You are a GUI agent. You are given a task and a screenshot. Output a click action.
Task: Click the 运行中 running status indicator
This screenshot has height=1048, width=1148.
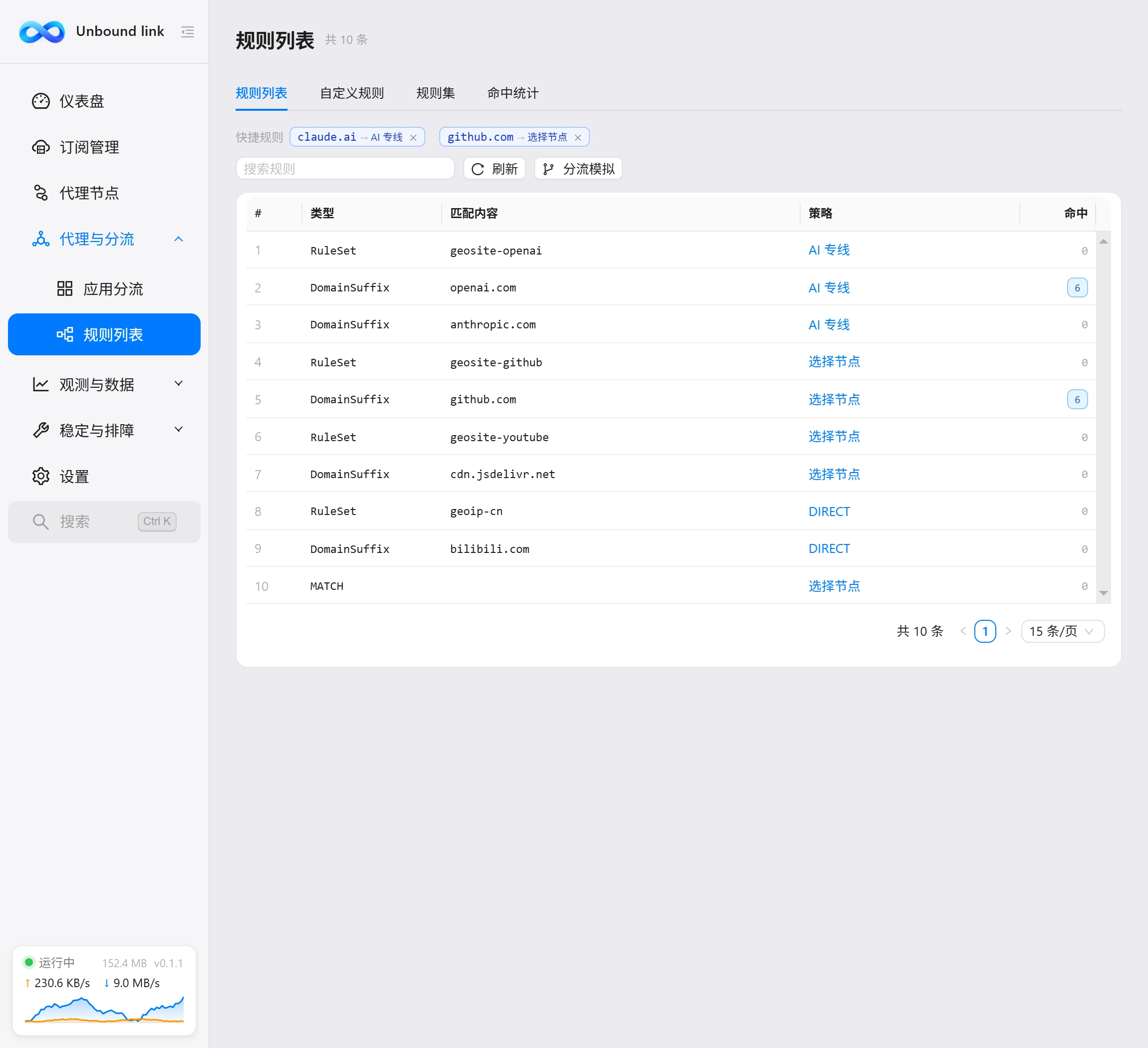tap(49, 963)
